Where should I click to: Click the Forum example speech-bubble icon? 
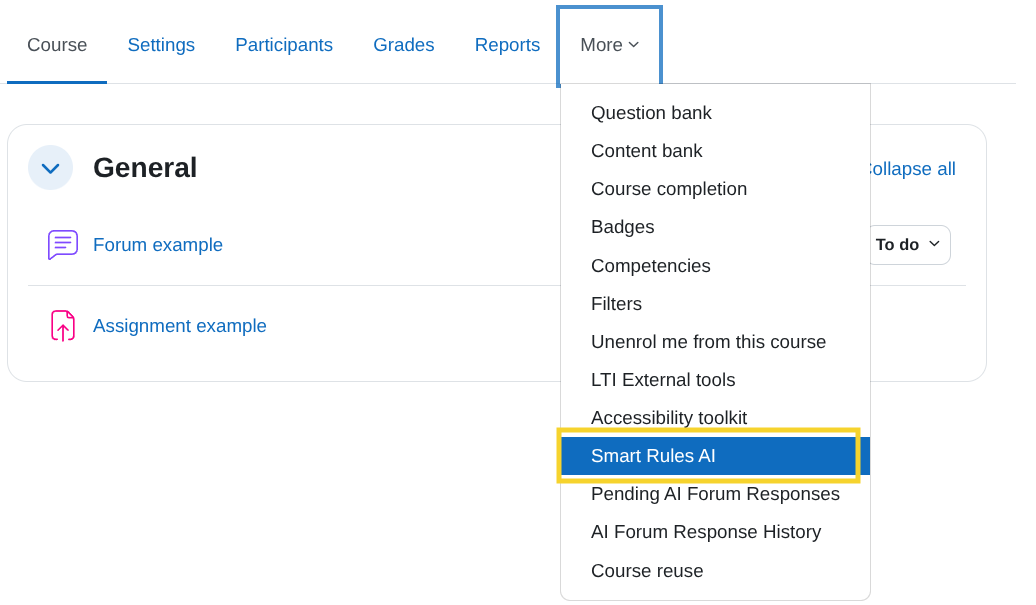[x=62, y=244]
